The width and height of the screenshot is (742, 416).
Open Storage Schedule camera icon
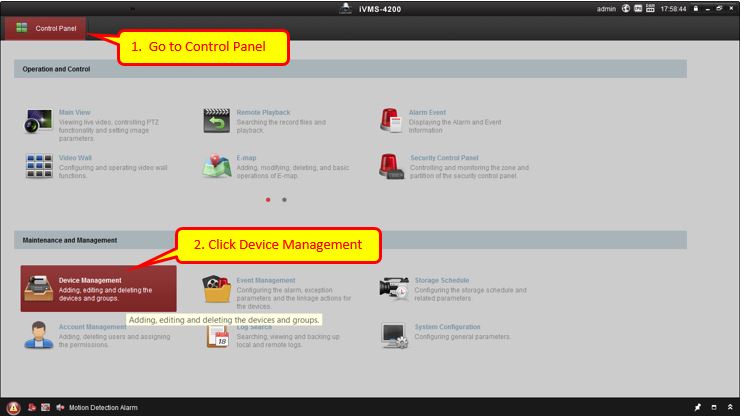point(395,288)
